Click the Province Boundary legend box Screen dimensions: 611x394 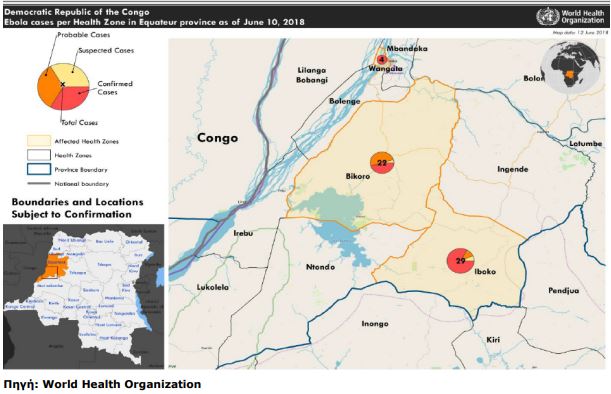pos(39,169)
